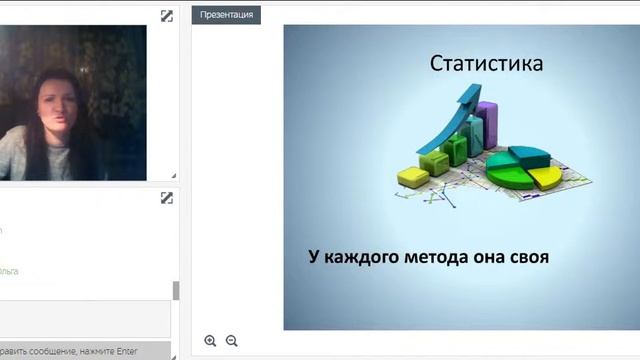Zoom in on the presentation slide

click(210, 341)
